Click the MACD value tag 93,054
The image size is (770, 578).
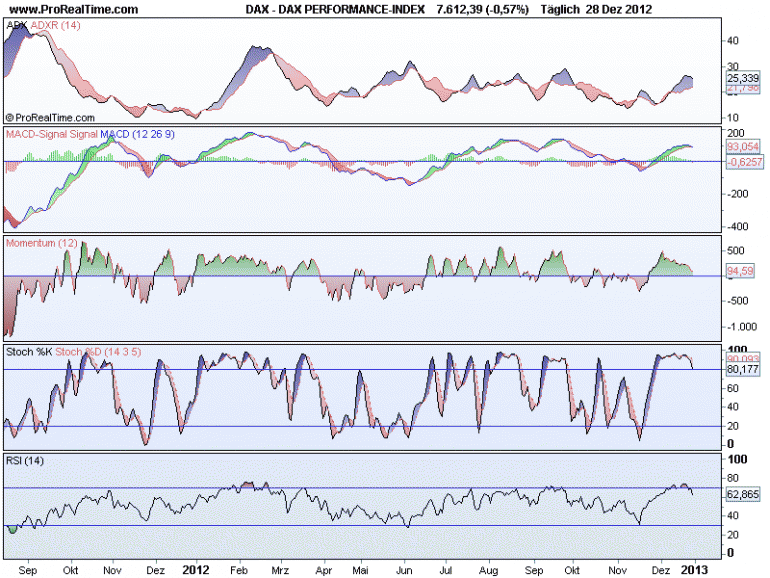coord(742,146)
